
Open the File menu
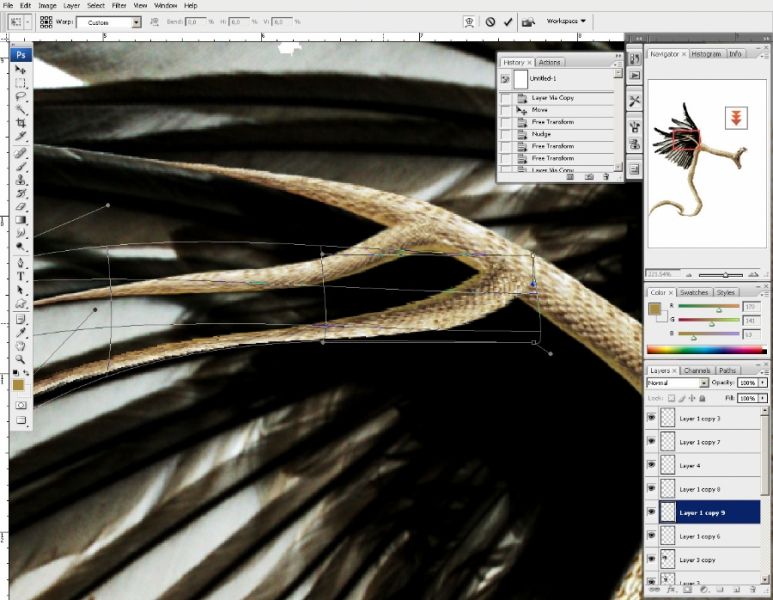[x=8, y=5]
